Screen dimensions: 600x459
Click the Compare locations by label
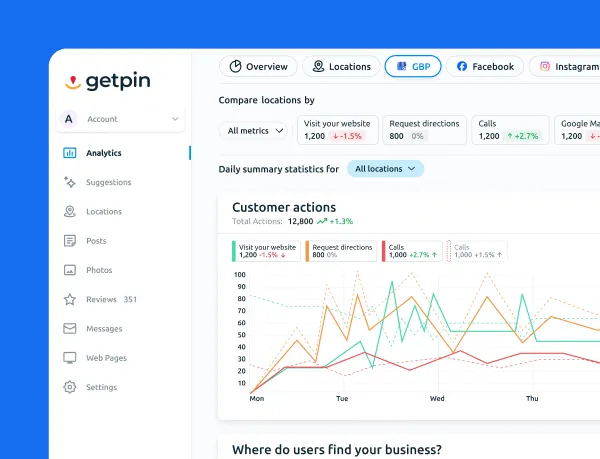click(266, 100)
